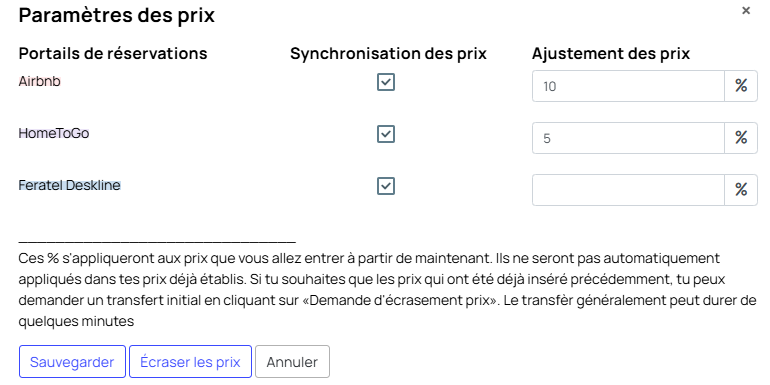Close the Paramètres des prix dialog
The height and width of the screenshot is (385, 770).
(746, 10)
